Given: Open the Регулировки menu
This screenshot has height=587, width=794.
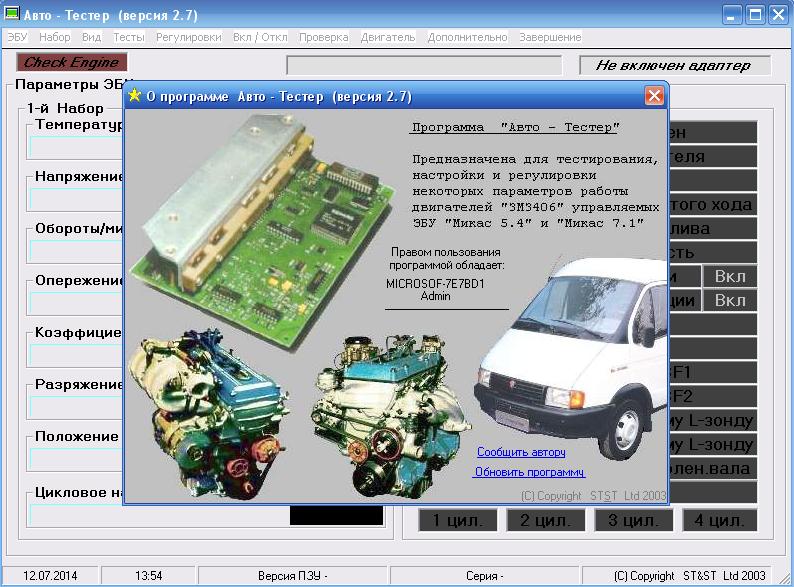Looking at the screenshot, I should 188,37.
